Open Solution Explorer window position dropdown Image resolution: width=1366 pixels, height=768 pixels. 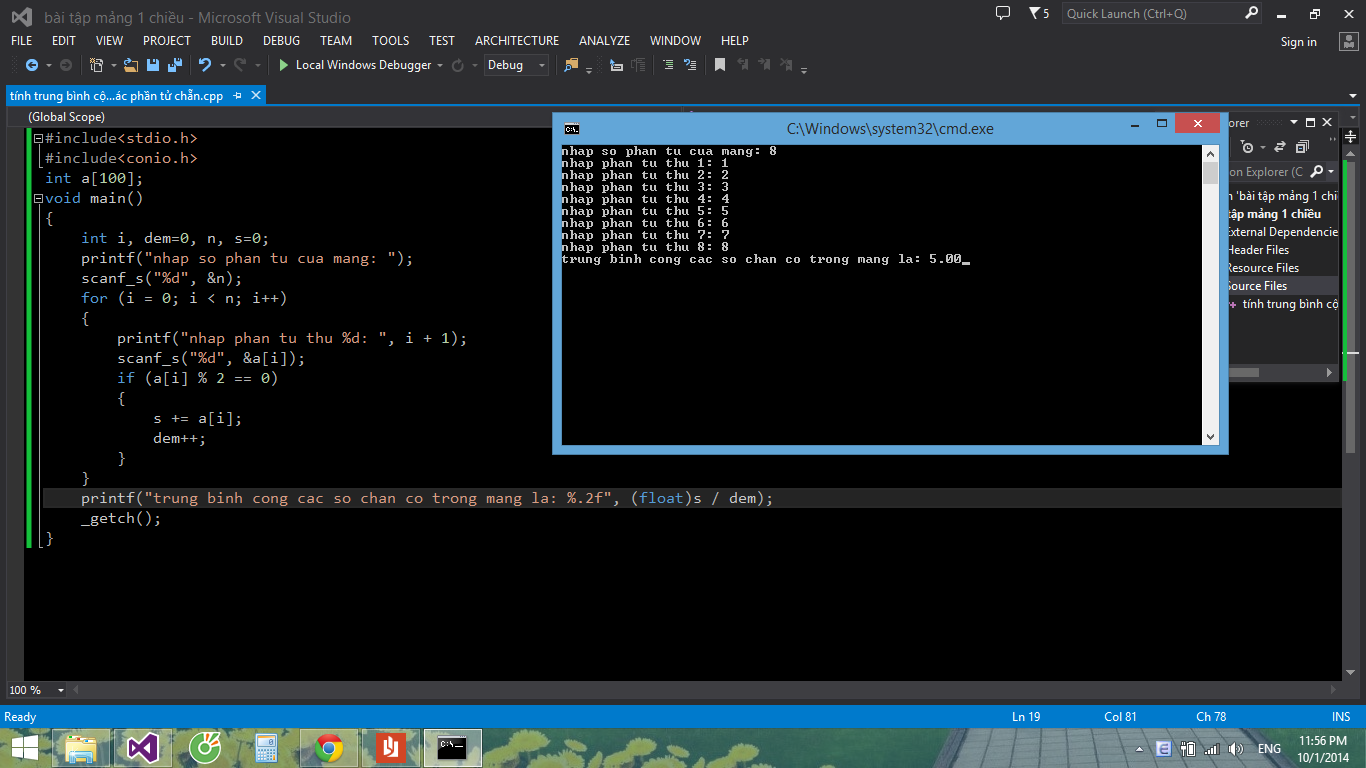tap(1294, 122)
